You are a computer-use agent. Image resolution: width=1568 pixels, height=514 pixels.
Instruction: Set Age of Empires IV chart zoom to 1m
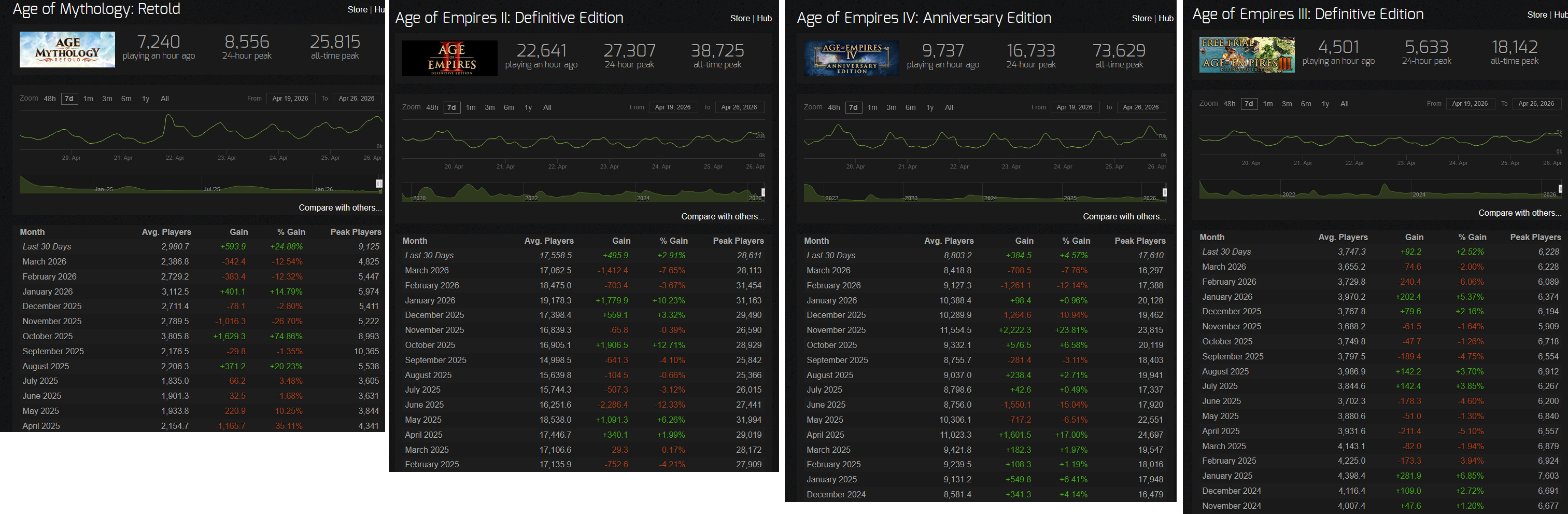tap(872, 107)
